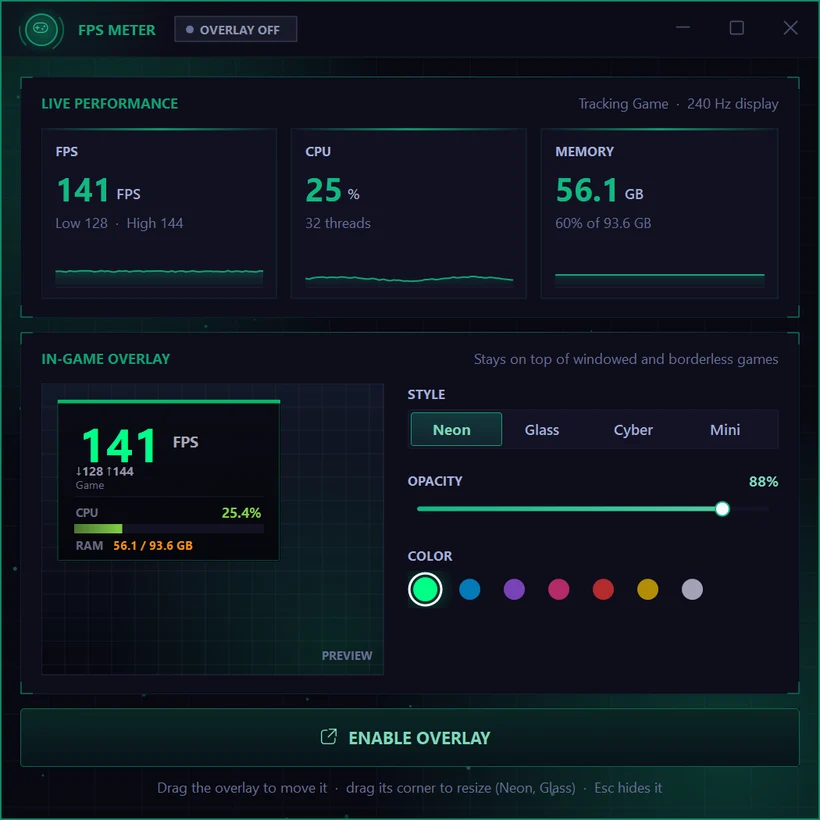820x820 pixels.
Task: Click the FPS live performance card graph
Action: (x=159, y=277)
